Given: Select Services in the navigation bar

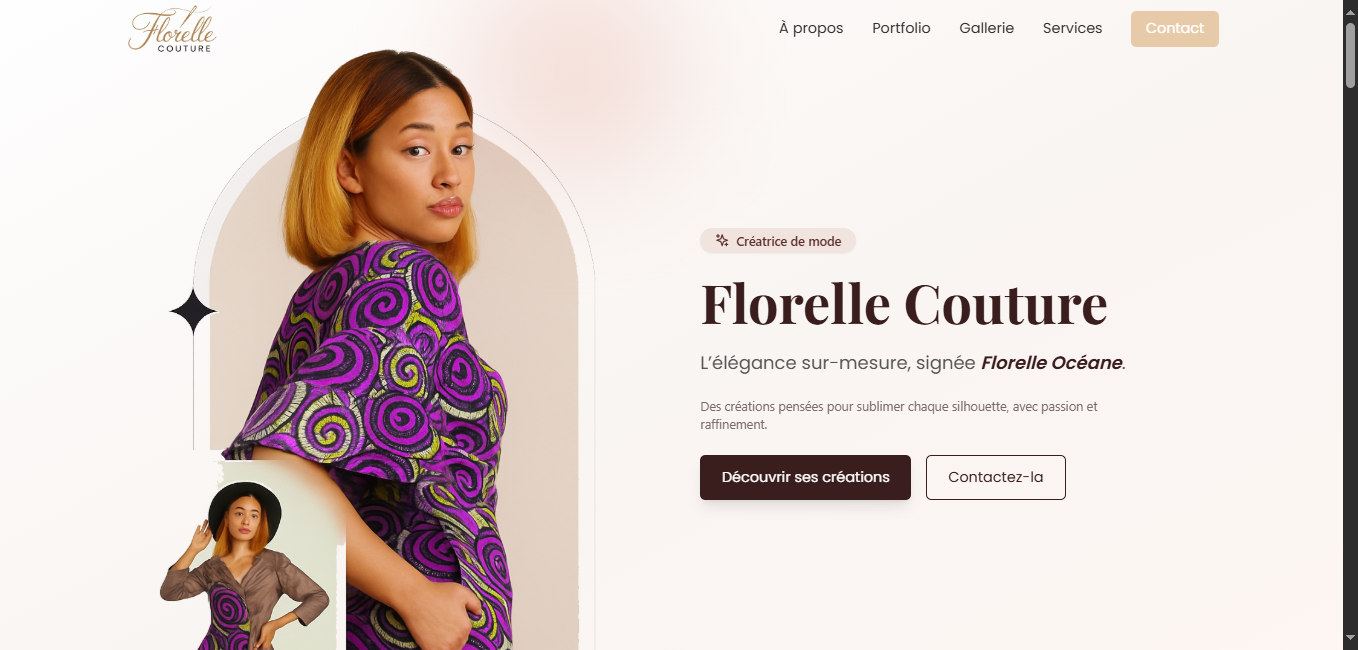Looking at the screenshot, I should point(1072,28).
